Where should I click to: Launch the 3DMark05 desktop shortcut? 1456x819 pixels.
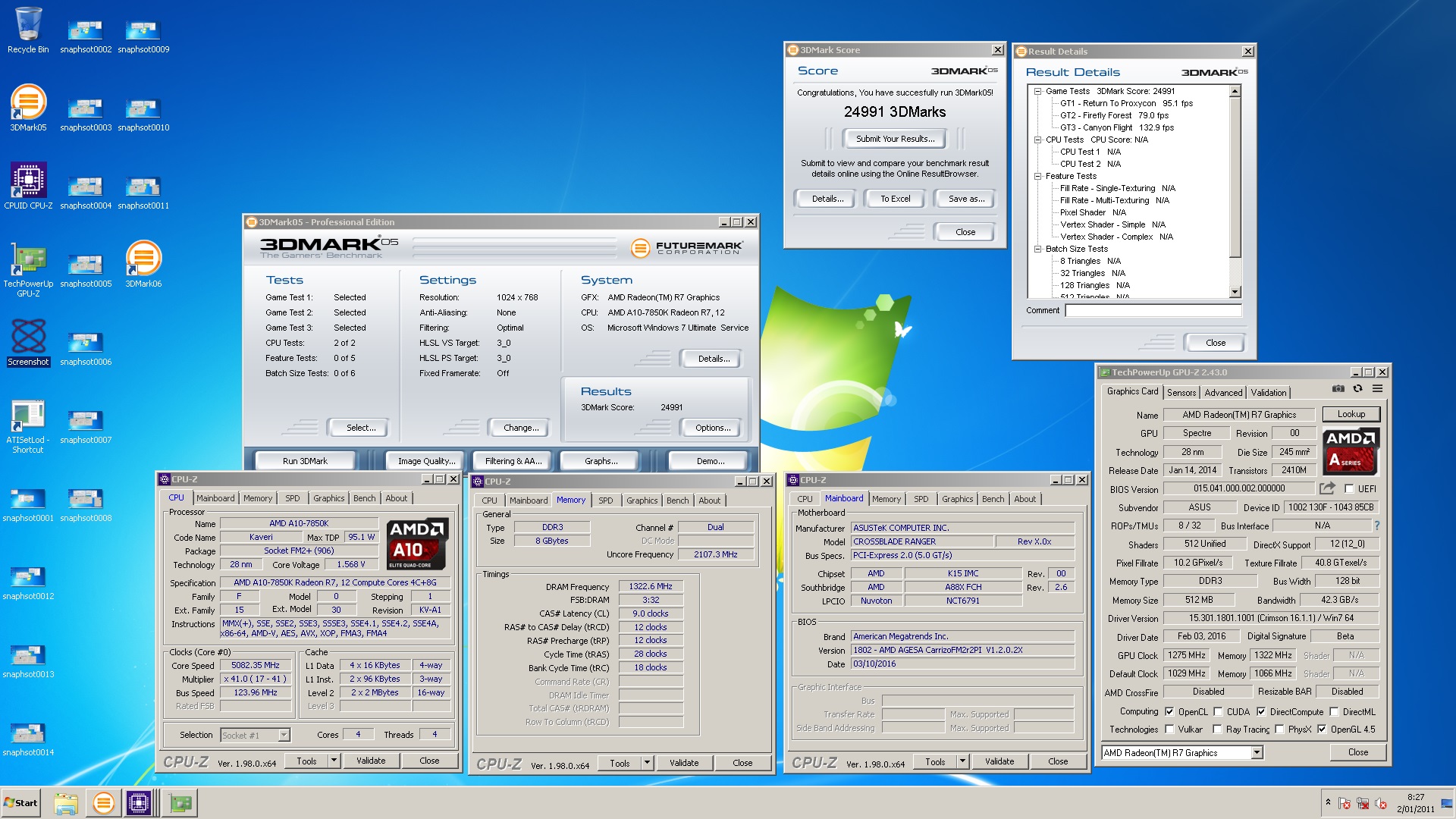[28, 108]
